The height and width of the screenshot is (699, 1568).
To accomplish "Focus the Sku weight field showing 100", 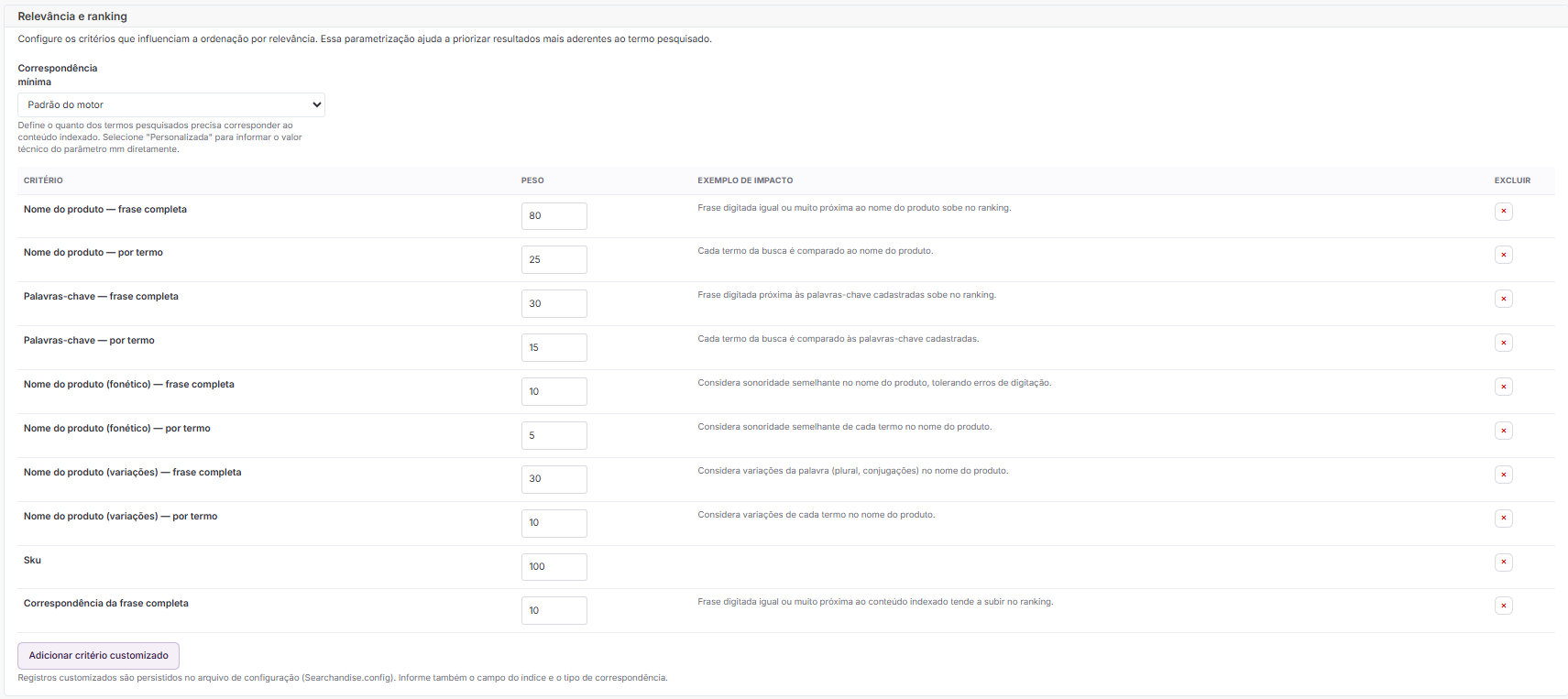I will [x=554, y=567].
